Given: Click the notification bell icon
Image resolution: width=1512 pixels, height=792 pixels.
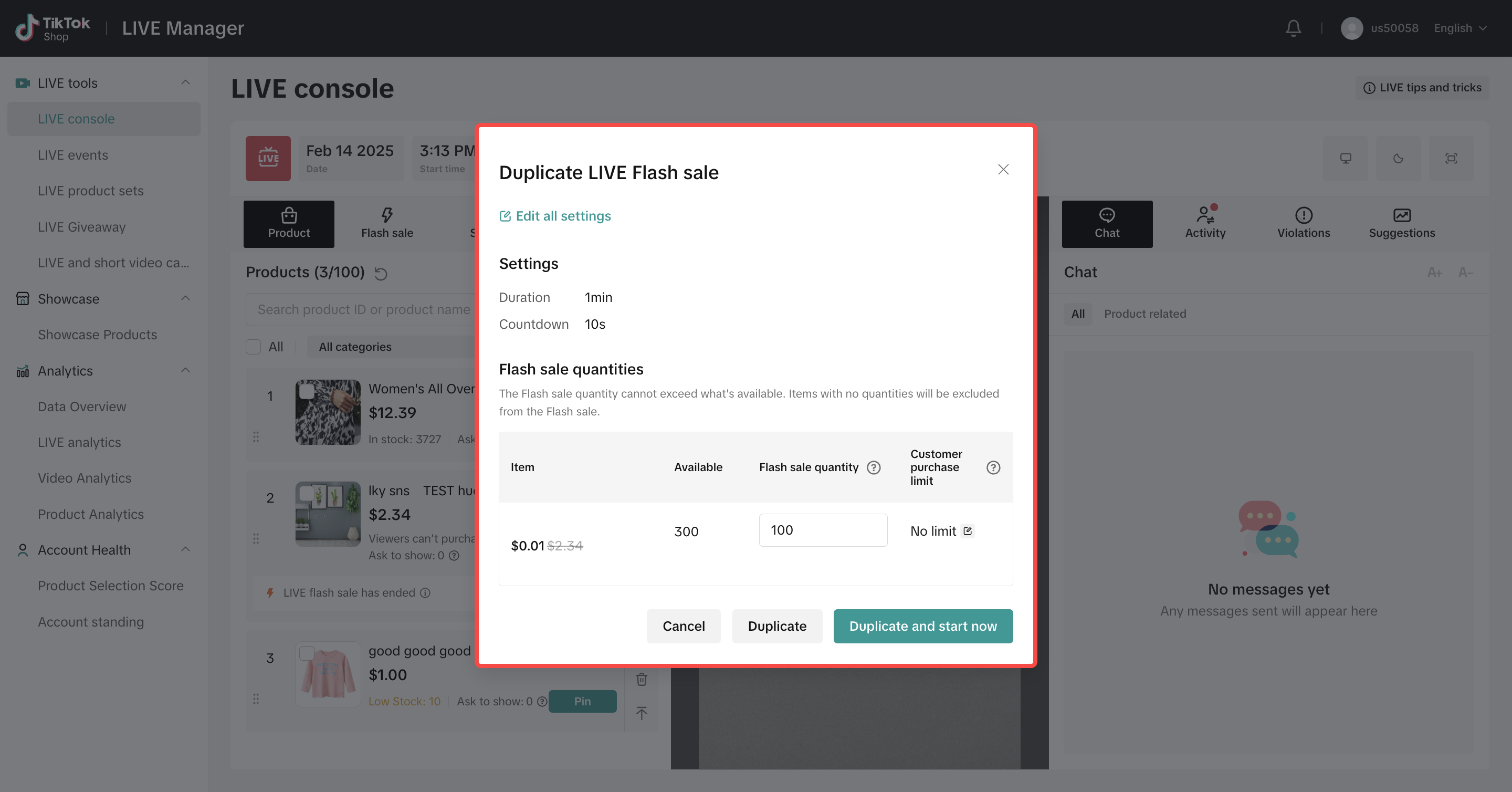Looking at the screenshot, I should [x=1293, y=28].
